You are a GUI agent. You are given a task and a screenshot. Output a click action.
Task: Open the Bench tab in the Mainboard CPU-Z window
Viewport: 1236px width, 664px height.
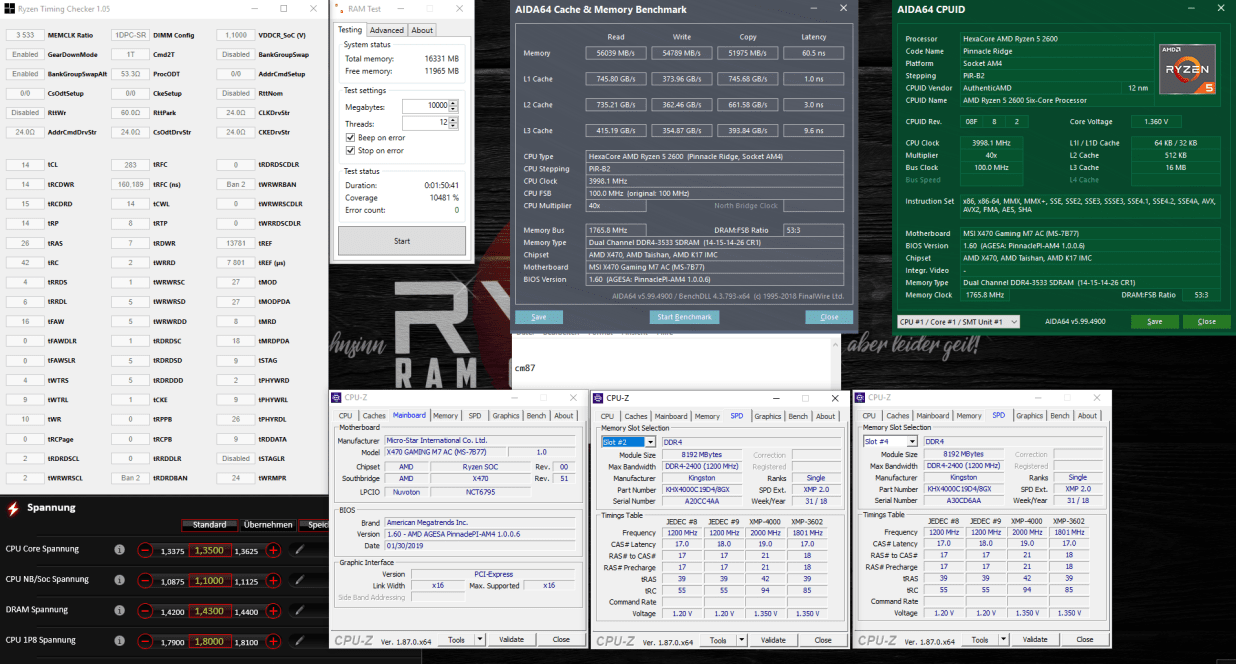click(536, 416)
